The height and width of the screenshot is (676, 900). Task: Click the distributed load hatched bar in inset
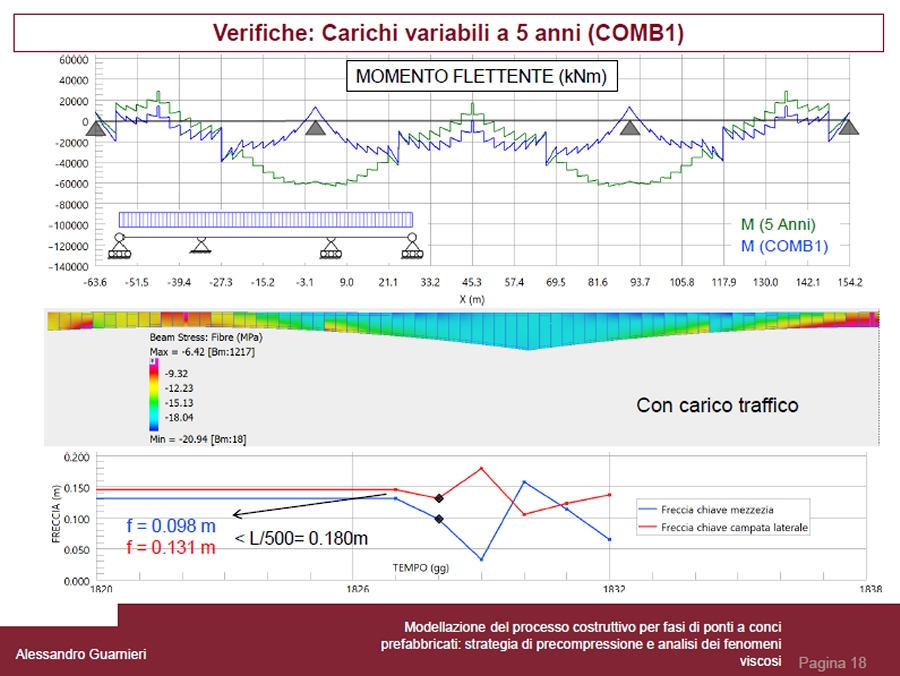tap(265, 220)
